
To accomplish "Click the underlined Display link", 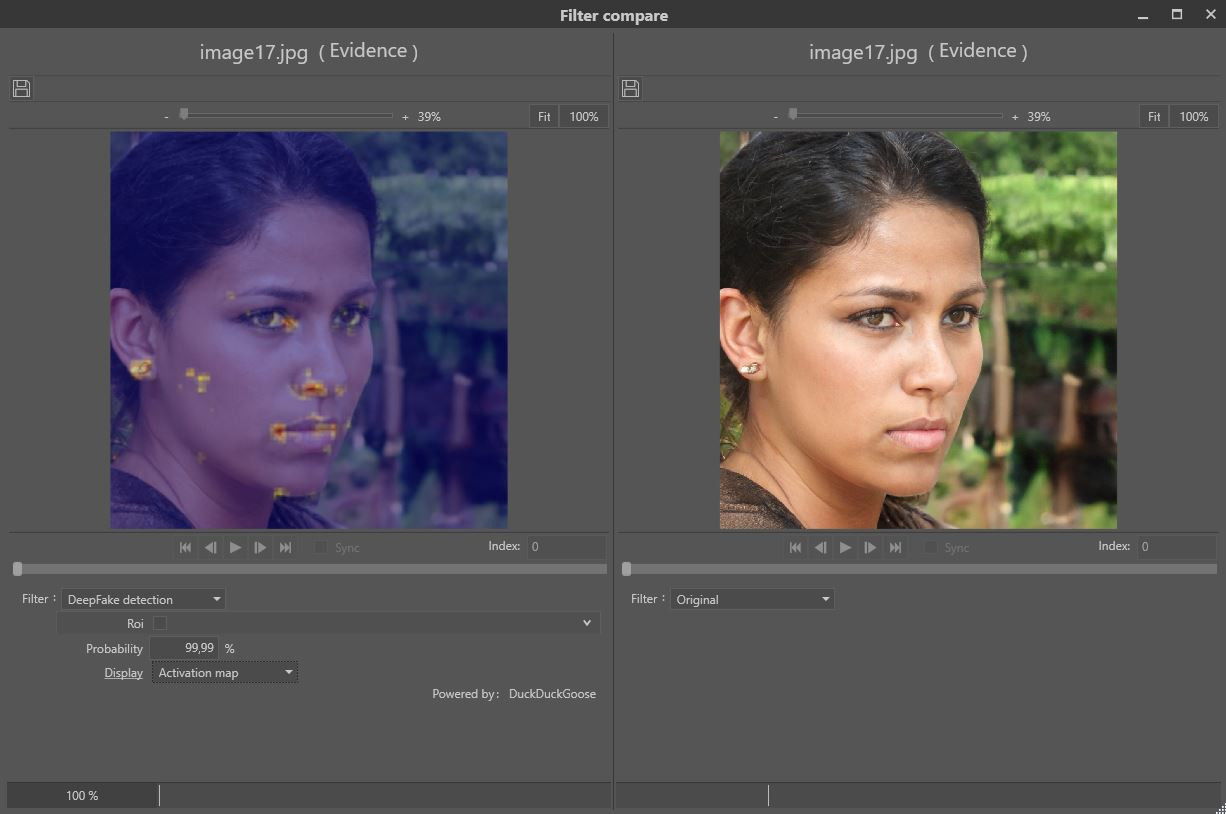I will 123,672.
